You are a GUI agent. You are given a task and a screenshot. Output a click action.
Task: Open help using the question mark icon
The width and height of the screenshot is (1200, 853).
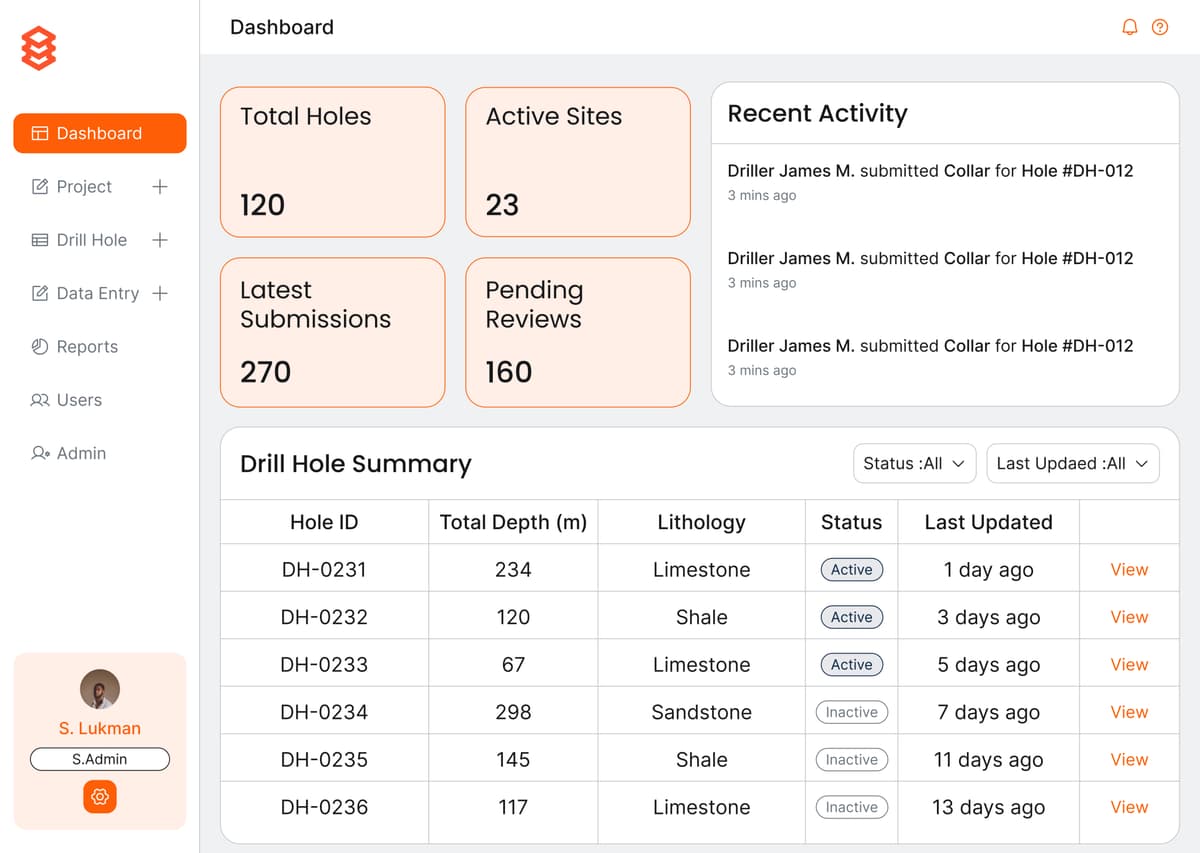[1161, 27]
